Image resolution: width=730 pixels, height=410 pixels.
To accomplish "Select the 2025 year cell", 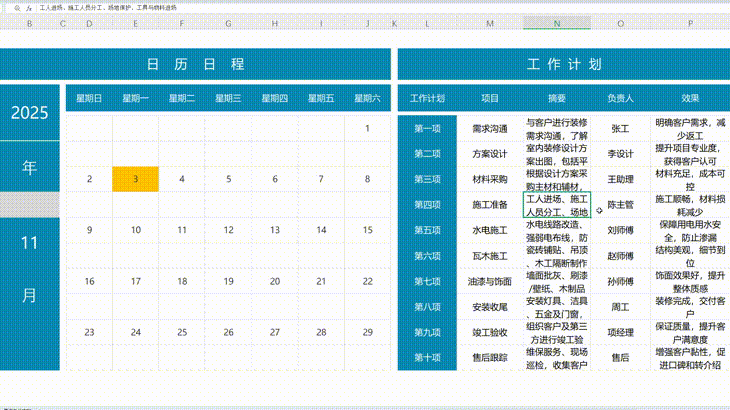I will pos(30,113).
